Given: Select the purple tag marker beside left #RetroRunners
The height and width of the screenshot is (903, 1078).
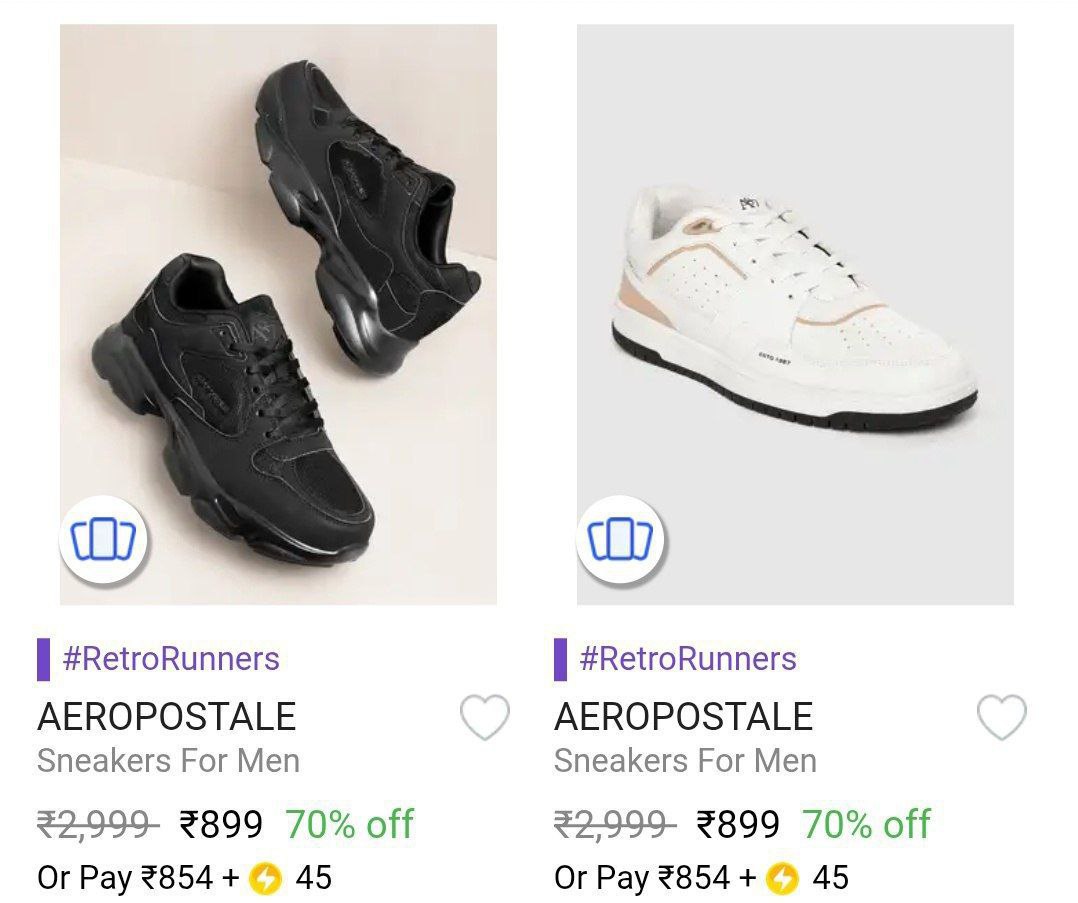Looking at the screenshot, I should (42, 659).
